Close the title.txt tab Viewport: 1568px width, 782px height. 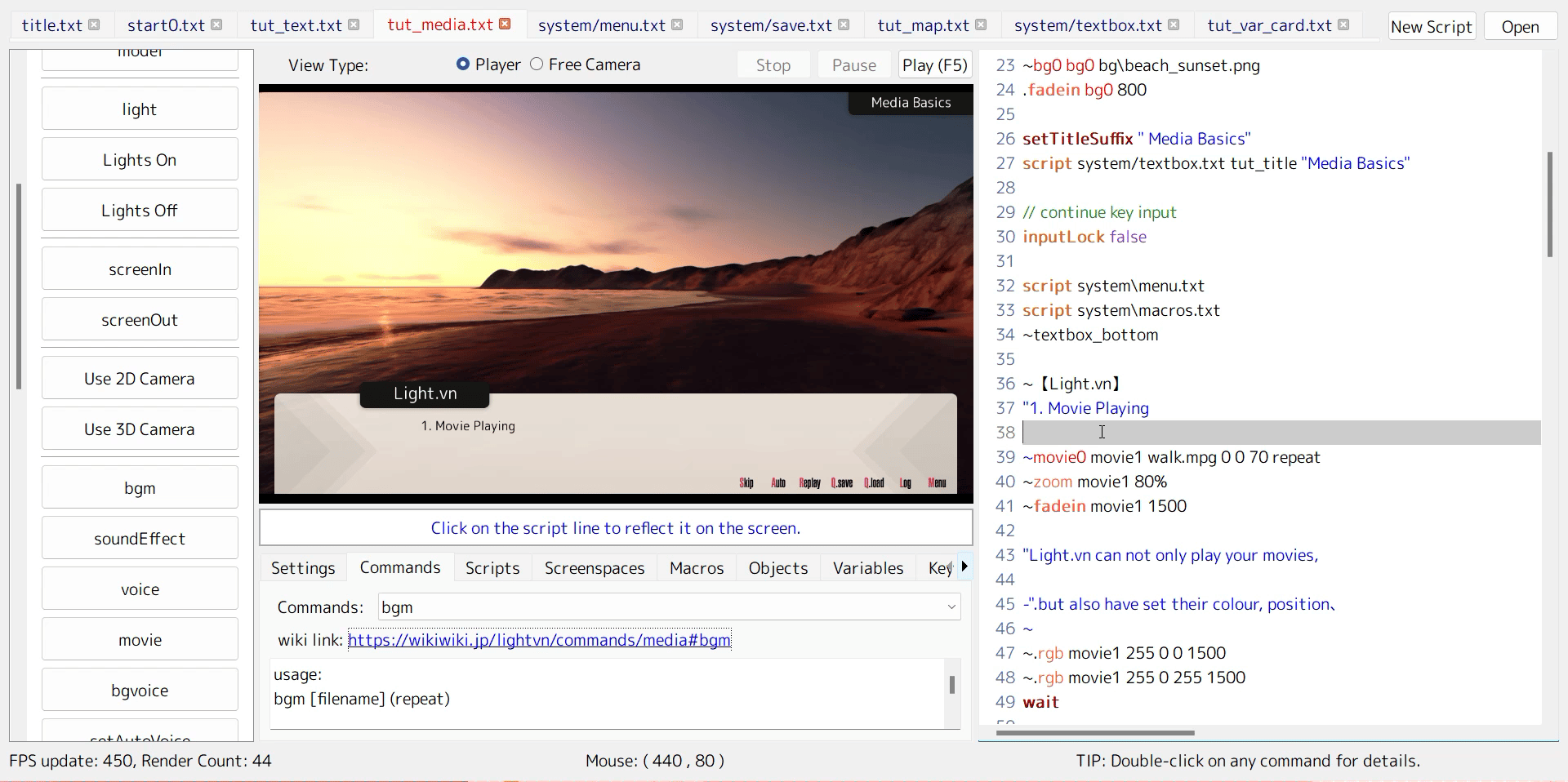tap(94, 24)
